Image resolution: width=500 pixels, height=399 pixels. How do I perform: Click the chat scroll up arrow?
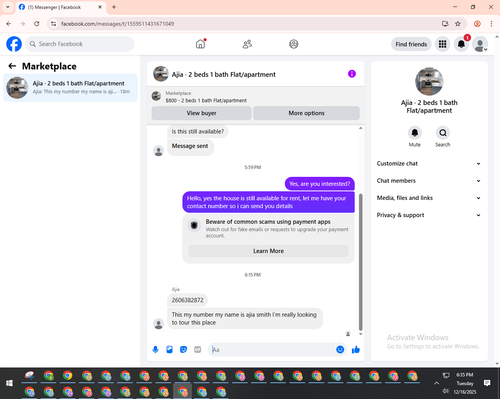tap(360, 128)
